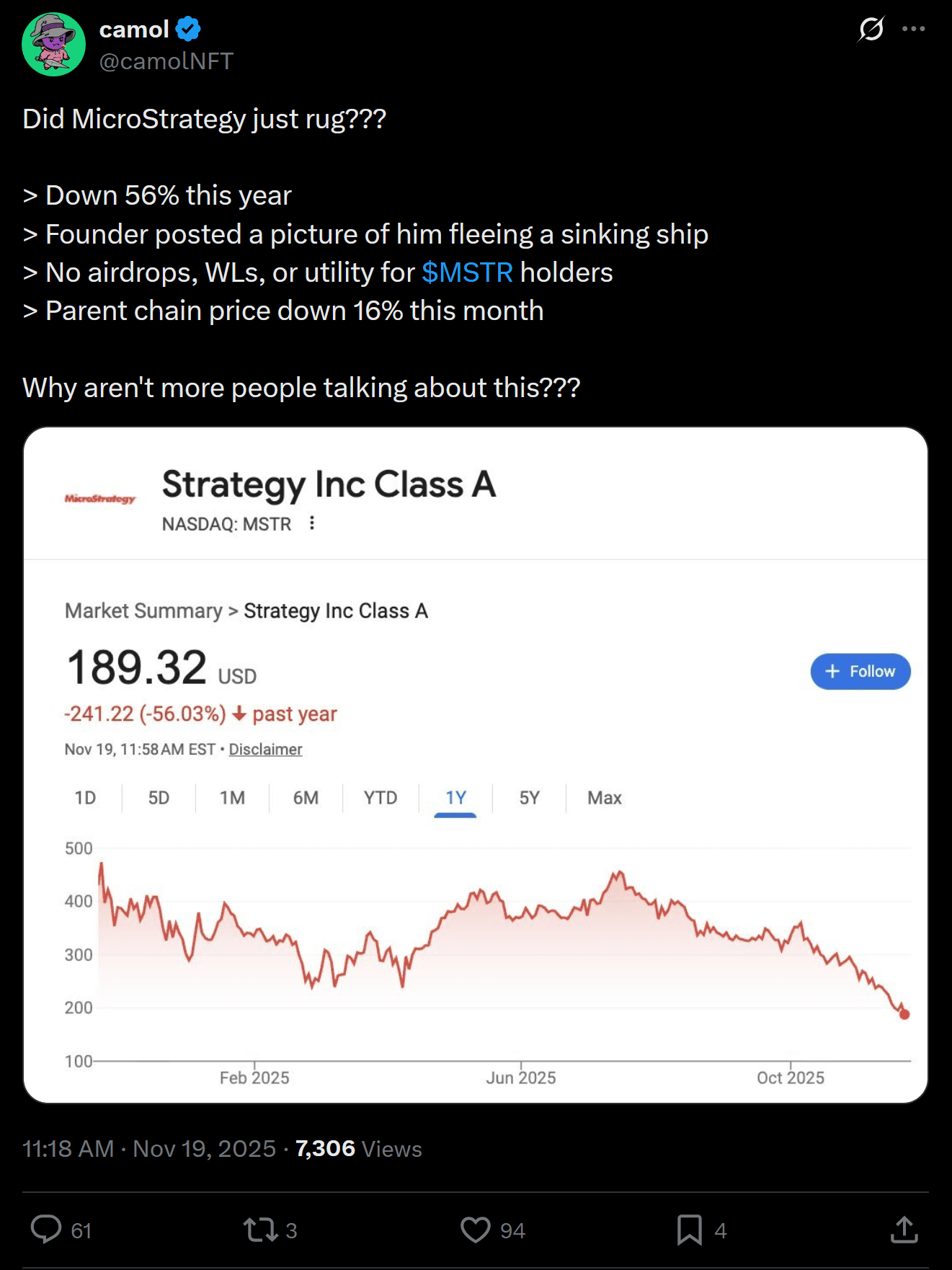
Task: Open the reply comment icon
Action: tap(46, 1229)
